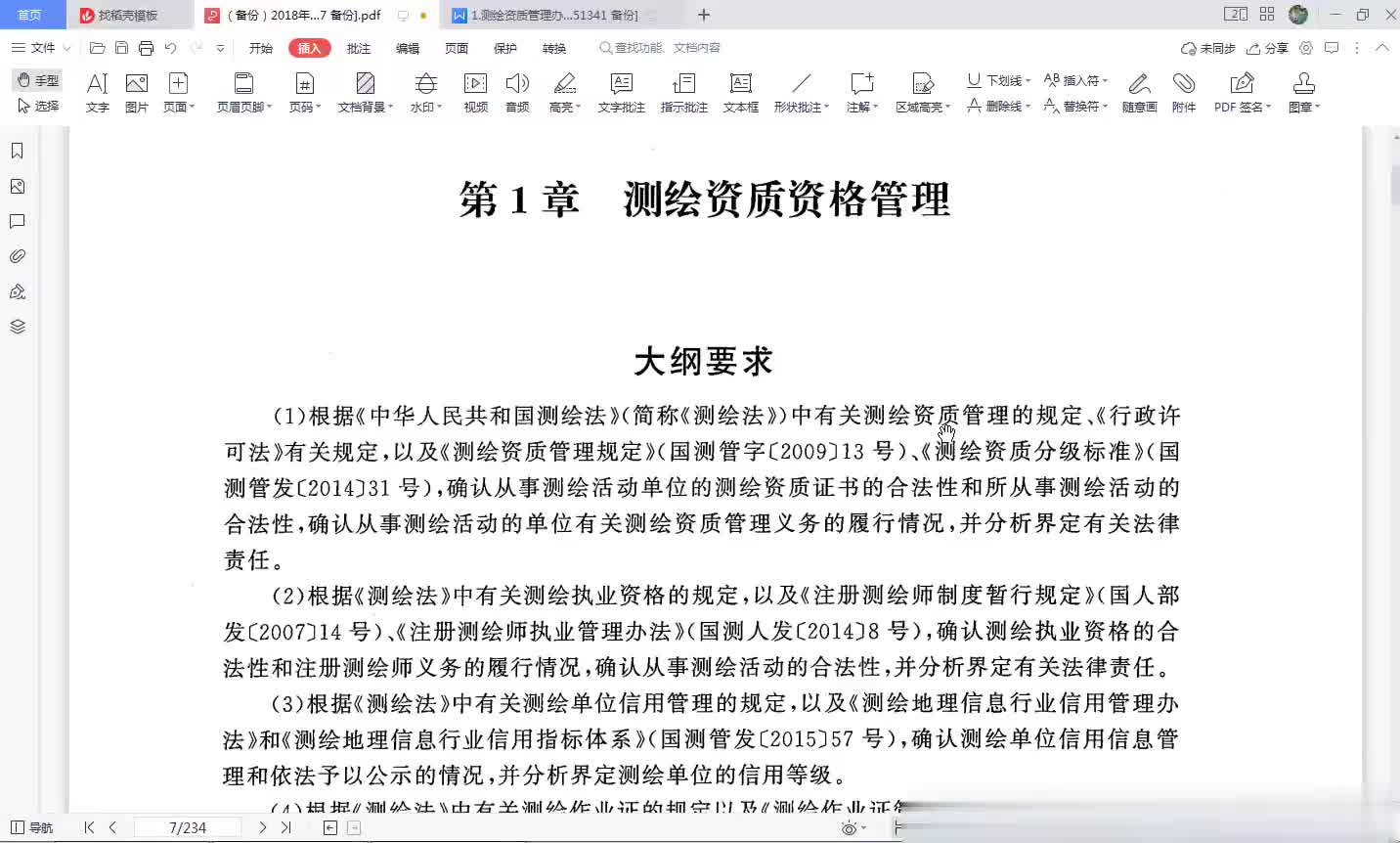Insert 视频 video into the document
Viewport: 1400px width, 843px height.
tap(475, 93)
